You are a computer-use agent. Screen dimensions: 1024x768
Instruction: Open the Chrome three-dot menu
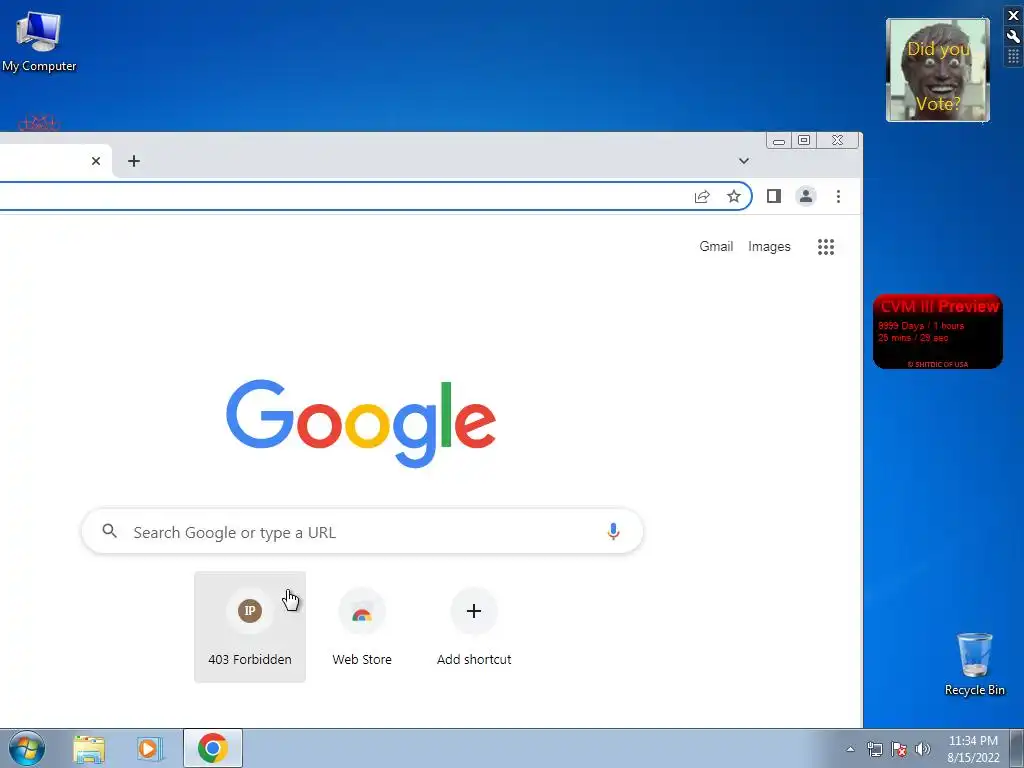839,197
